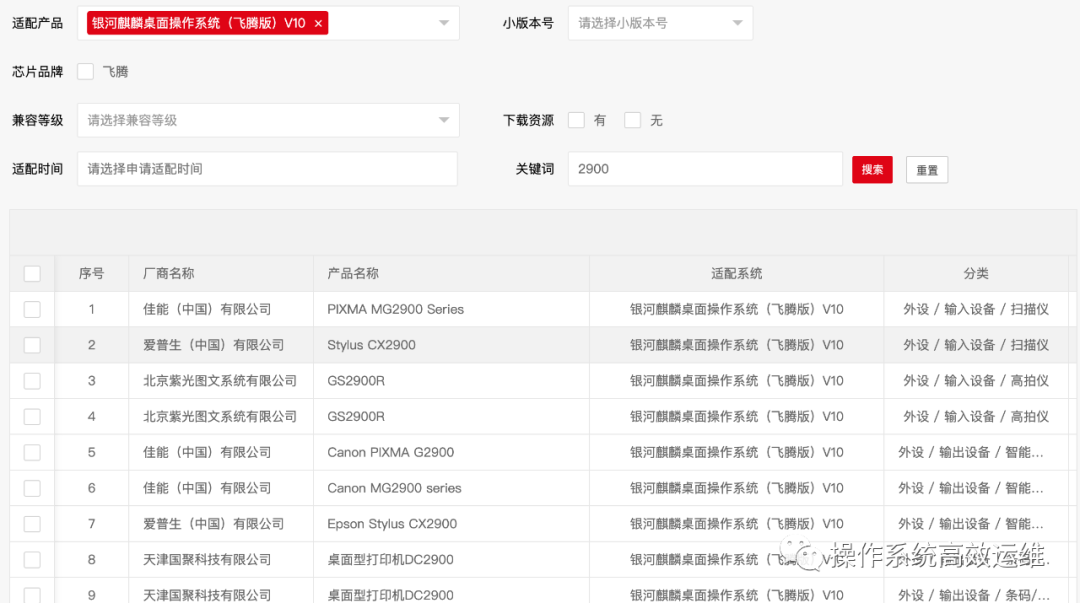Click vendor 爱普生（中国）有限公司 in row 7

[x=214, y=524]
